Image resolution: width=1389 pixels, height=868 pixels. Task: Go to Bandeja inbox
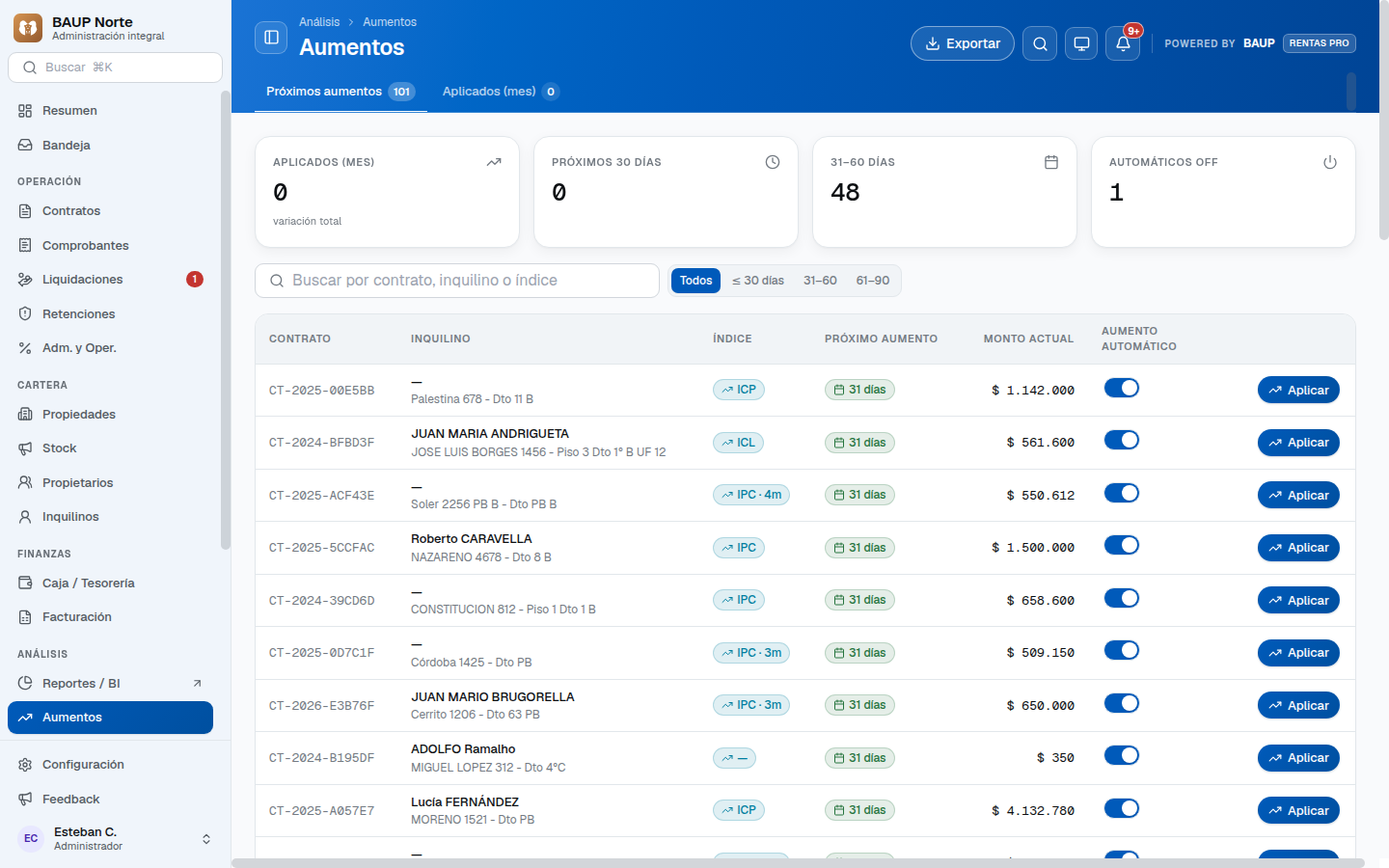[x=110, y=146]
